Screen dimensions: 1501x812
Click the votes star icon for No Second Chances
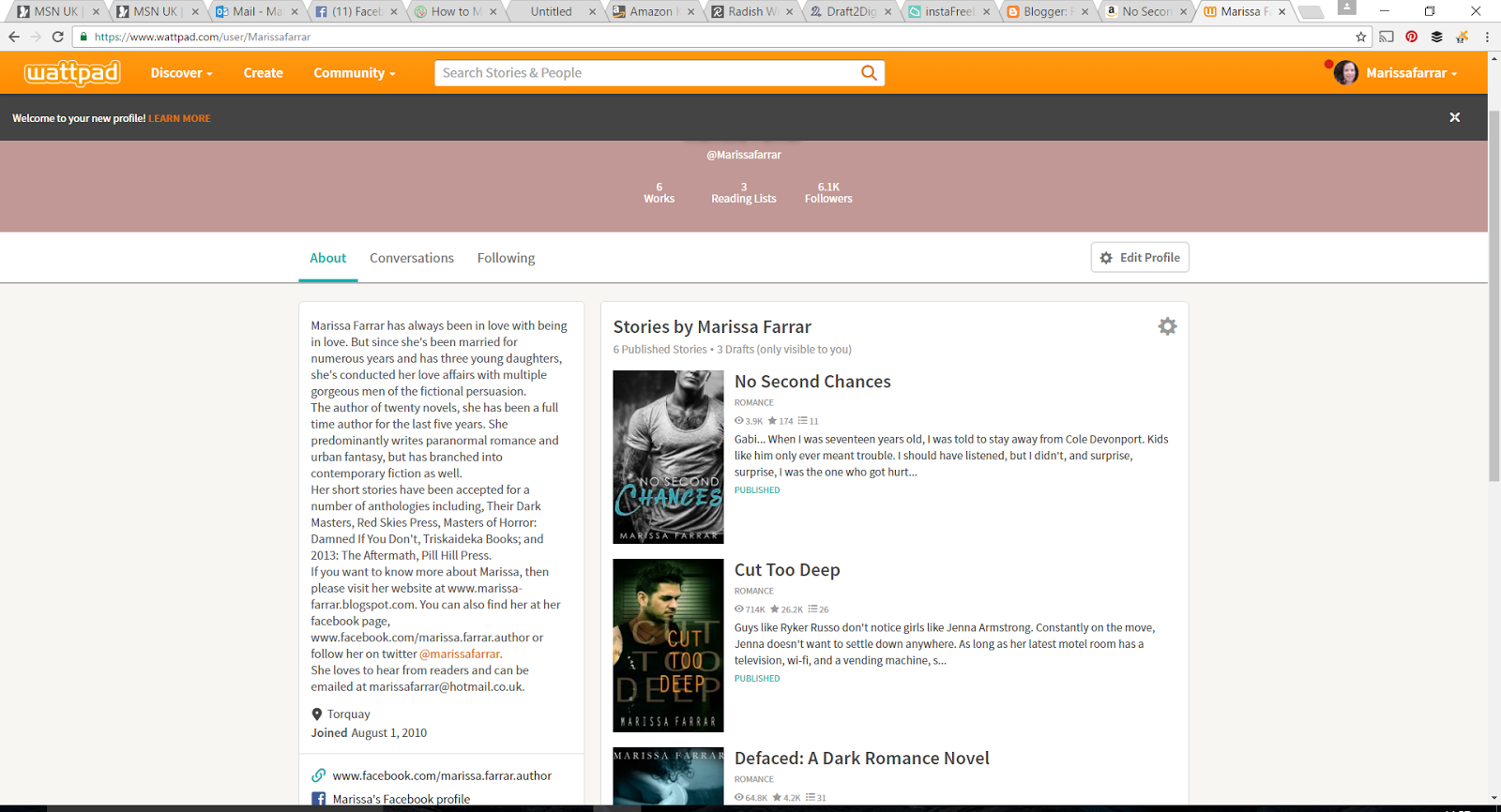[x=772, y=421]
